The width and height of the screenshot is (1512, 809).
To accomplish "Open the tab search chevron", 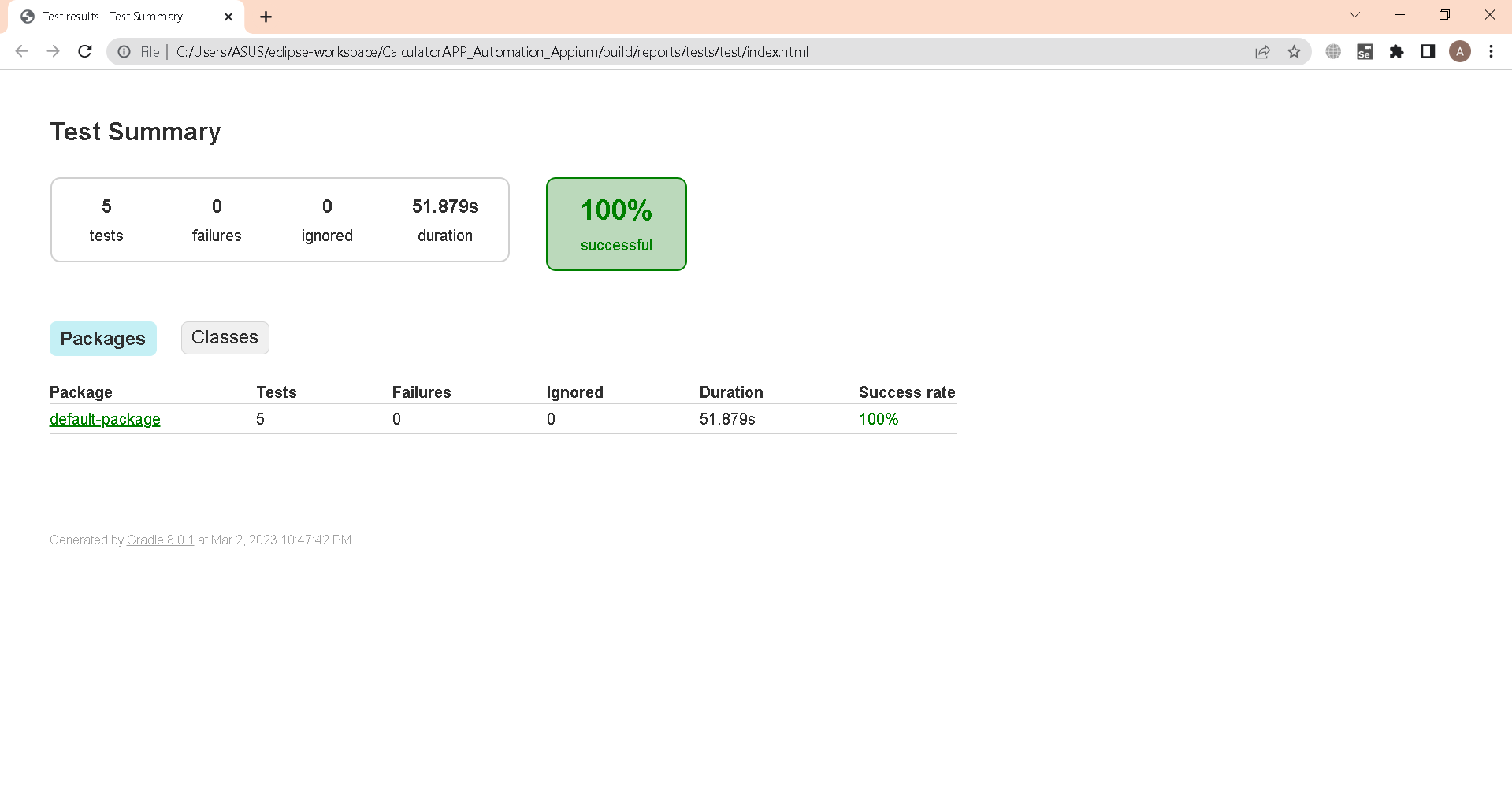I will (x=1354, y=14).
